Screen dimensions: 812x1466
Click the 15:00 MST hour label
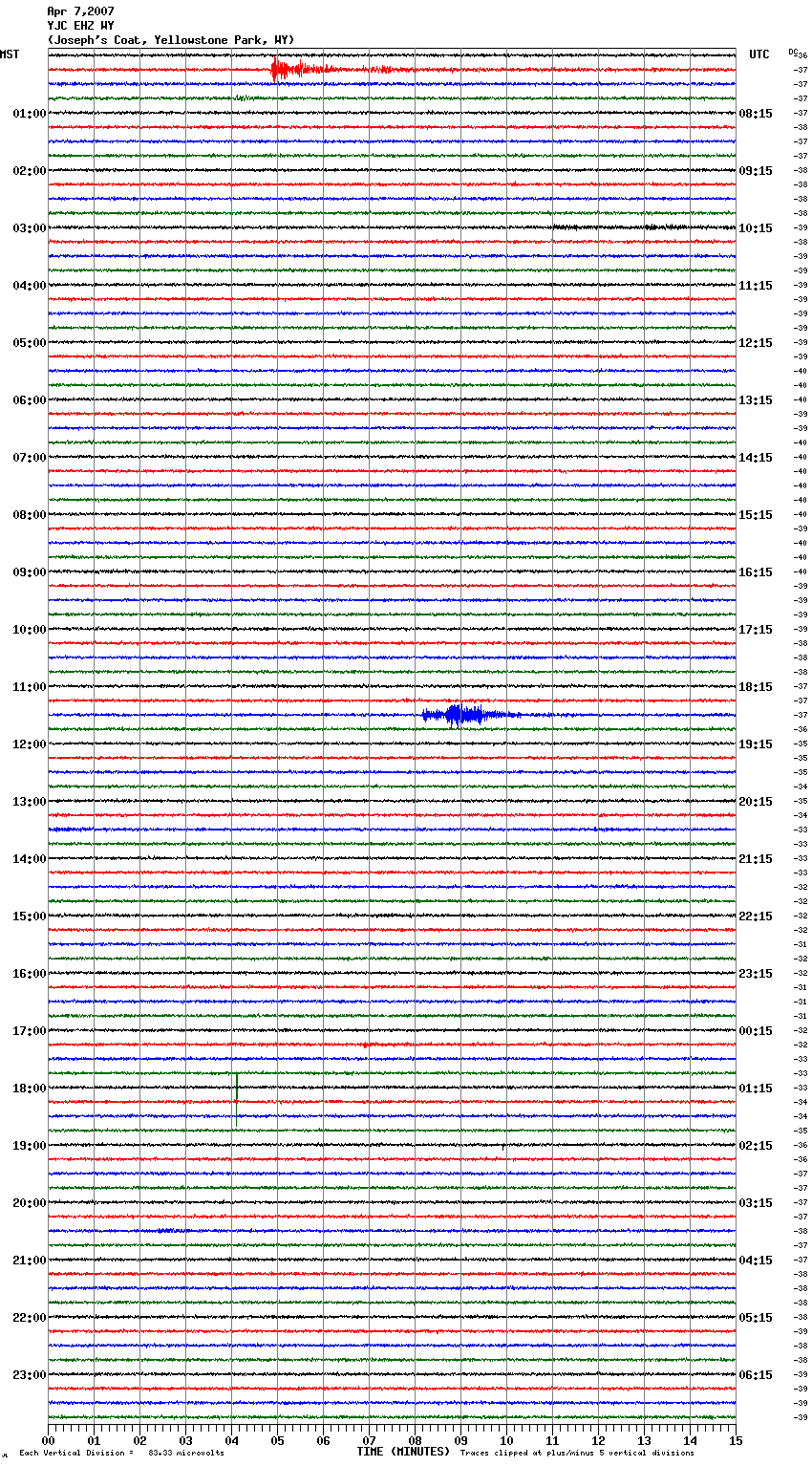pos(30,916)
